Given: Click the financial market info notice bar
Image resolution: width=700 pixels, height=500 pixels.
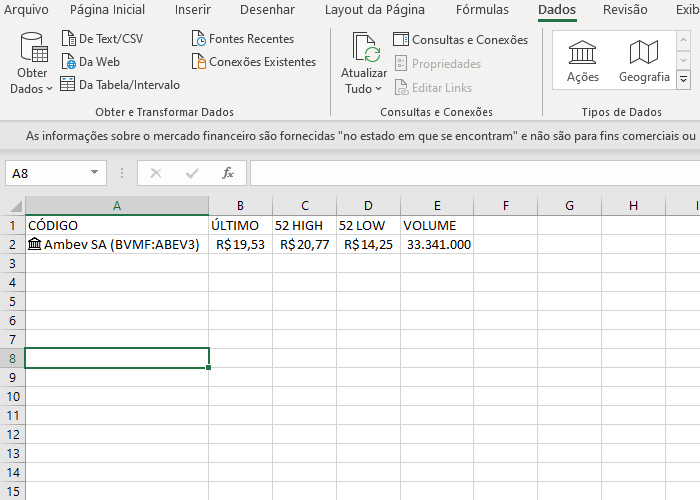Looking at the screenshot, I should tap(350, 136).
